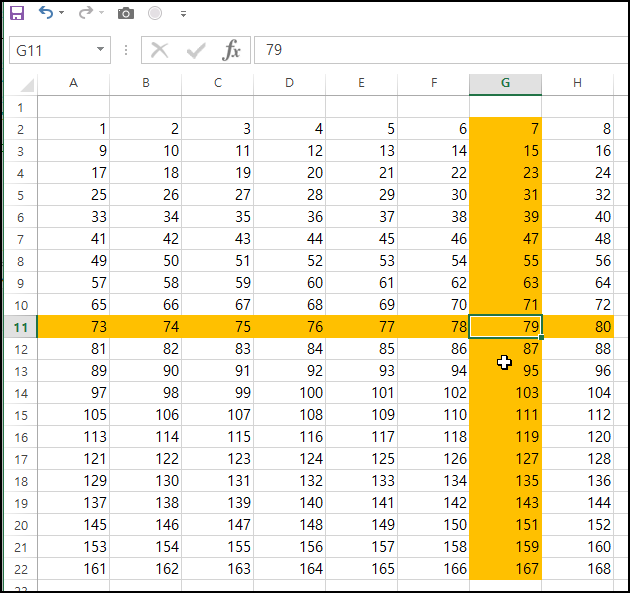
Task: Click the cell containing 155
Action: pos(217,546)
